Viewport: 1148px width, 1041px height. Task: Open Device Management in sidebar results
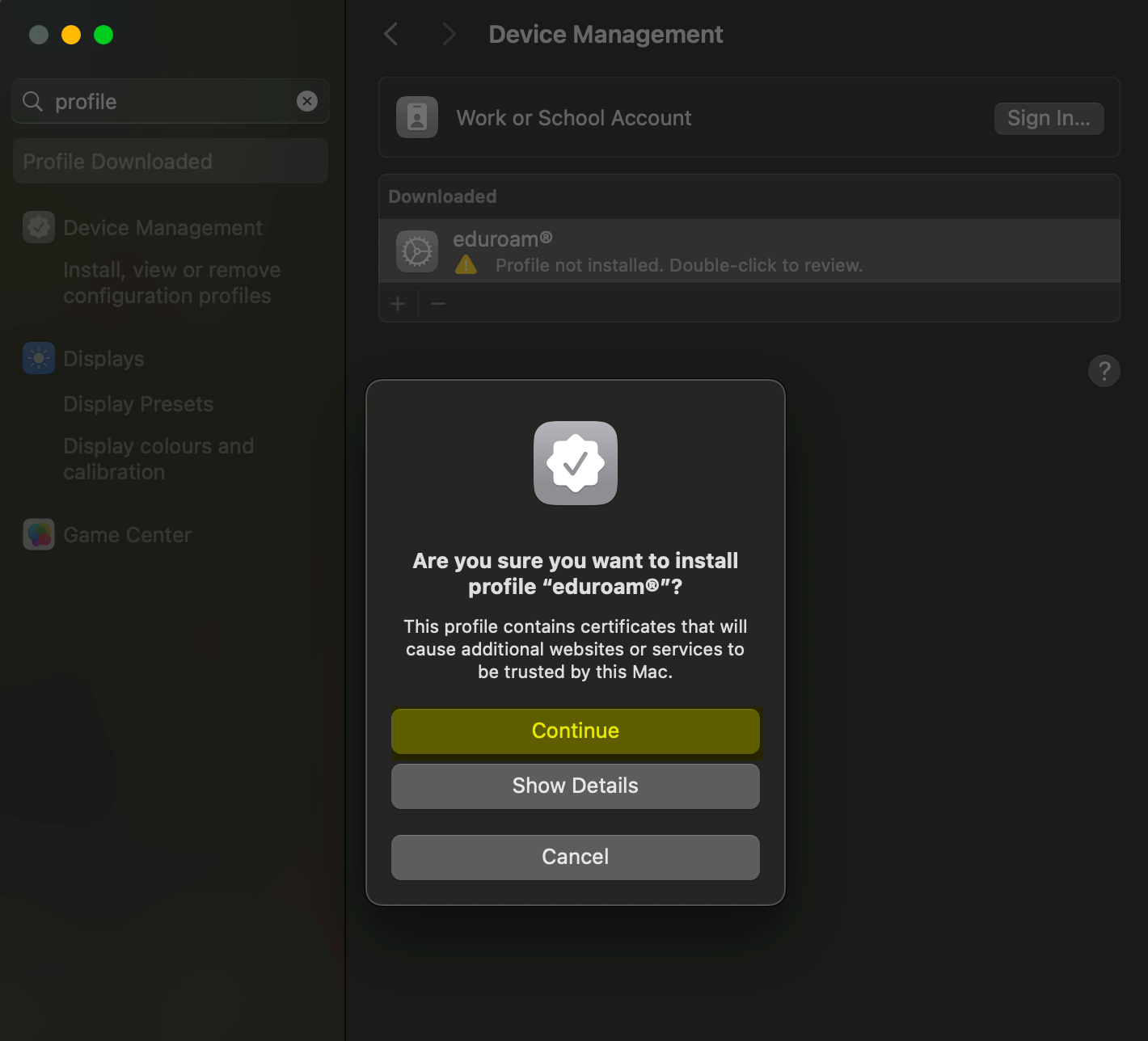coord(162,228)
